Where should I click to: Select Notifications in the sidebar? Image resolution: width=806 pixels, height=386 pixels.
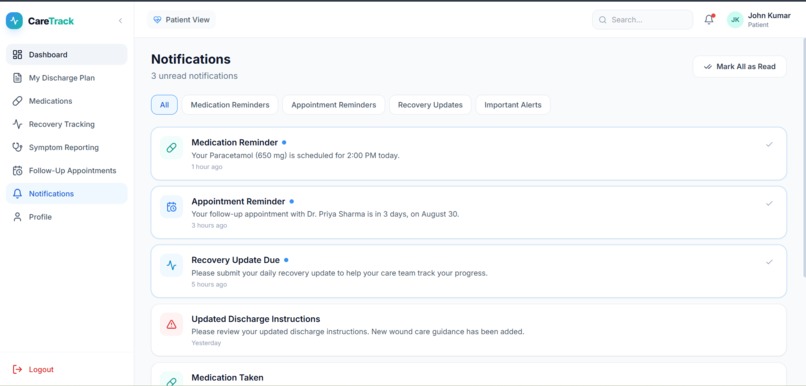(66, 193)
